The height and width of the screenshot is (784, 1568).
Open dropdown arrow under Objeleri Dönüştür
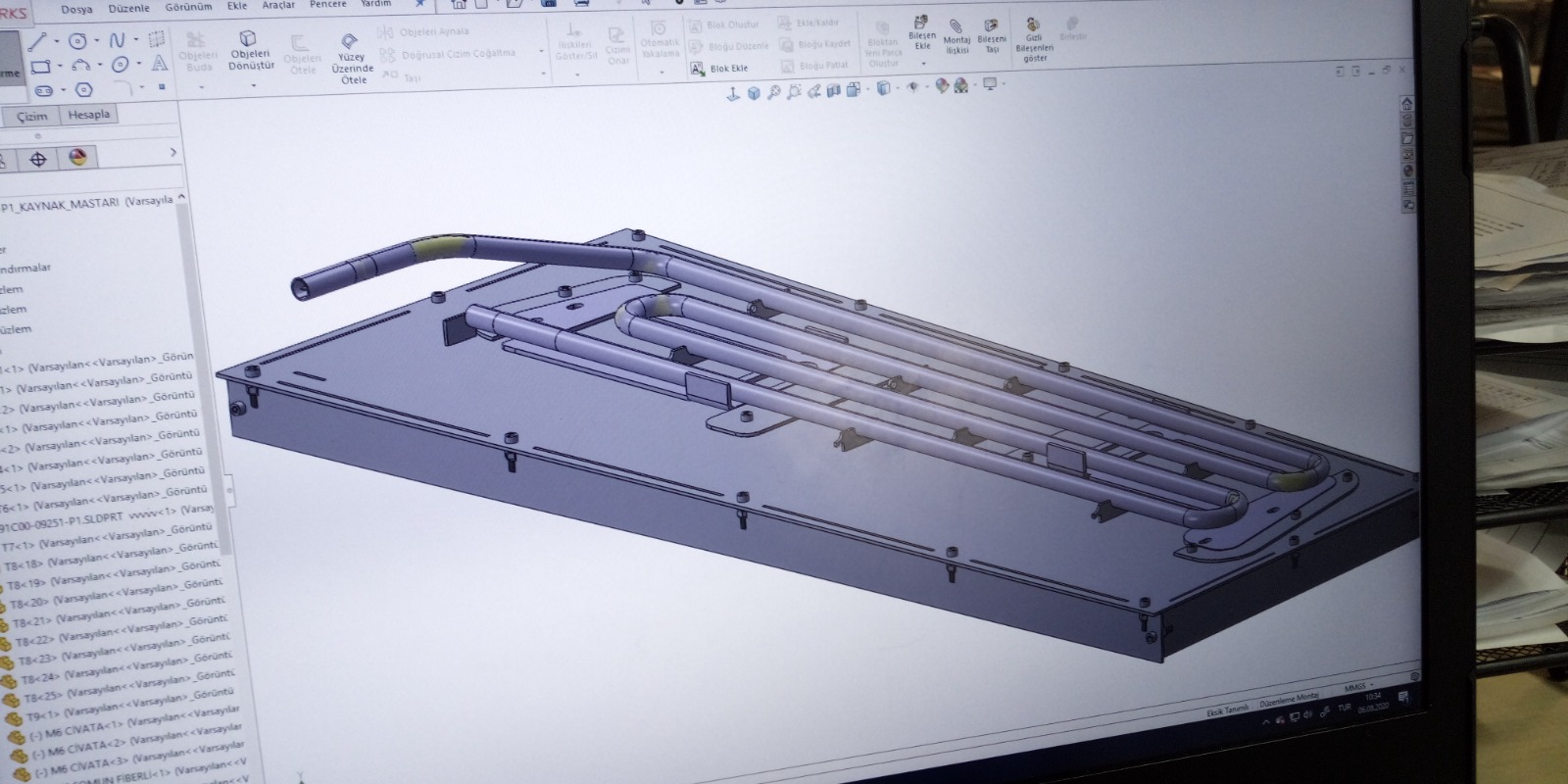click(253, 85)
